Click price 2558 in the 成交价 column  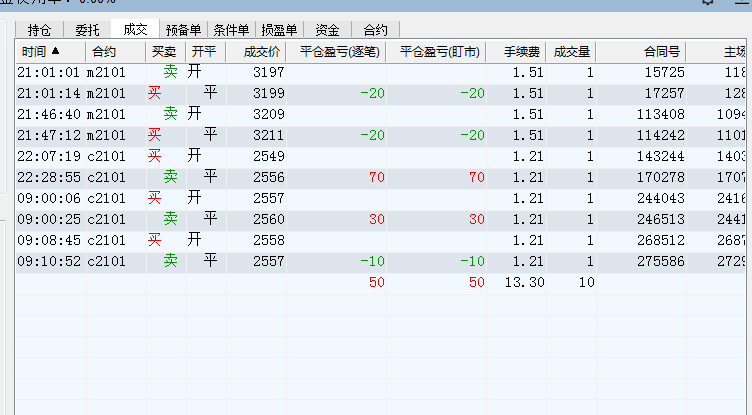pyautogui.click(x=269, y=240)
